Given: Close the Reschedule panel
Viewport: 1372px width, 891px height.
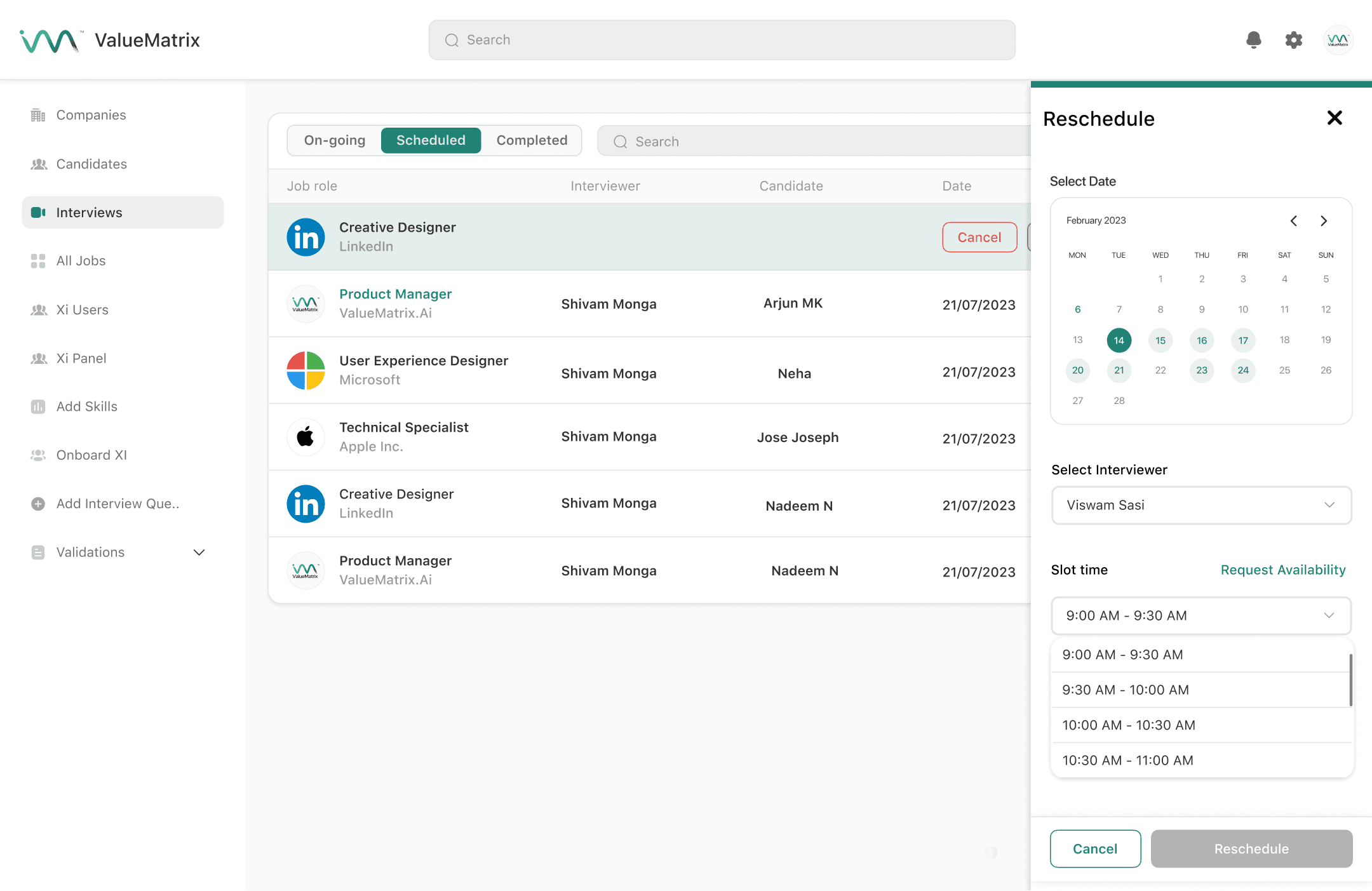Looking at the screenshot, I should (x=1335, y=118).
